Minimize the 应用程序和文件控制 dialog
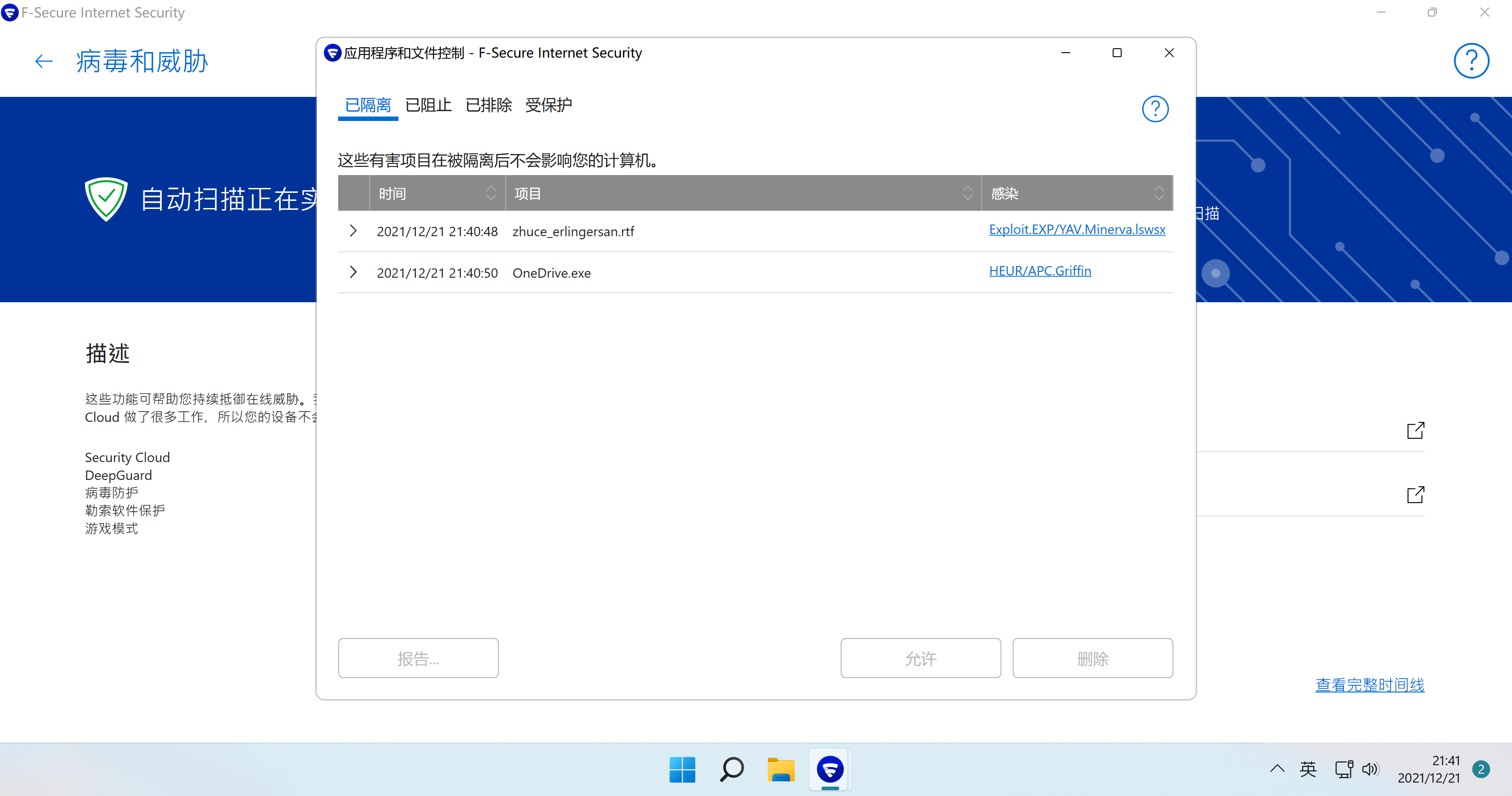Screen dimensions: 1512x796 (1065, 53)
